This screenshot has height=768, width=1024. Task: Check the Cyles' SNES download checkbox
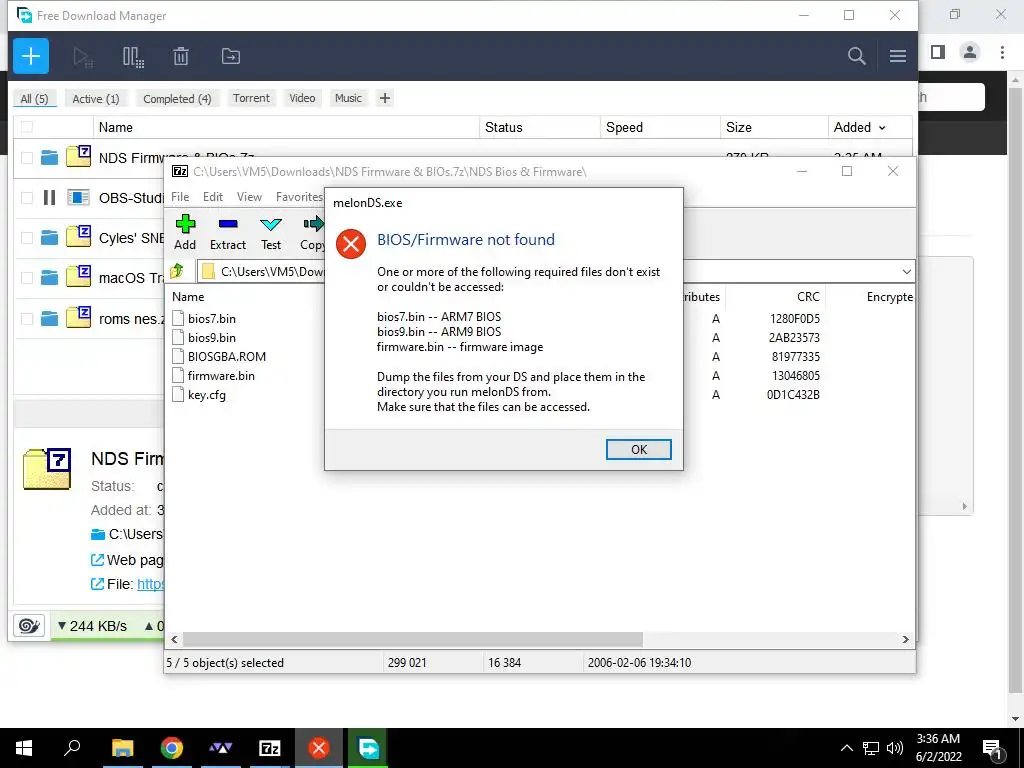pos(27,238)
